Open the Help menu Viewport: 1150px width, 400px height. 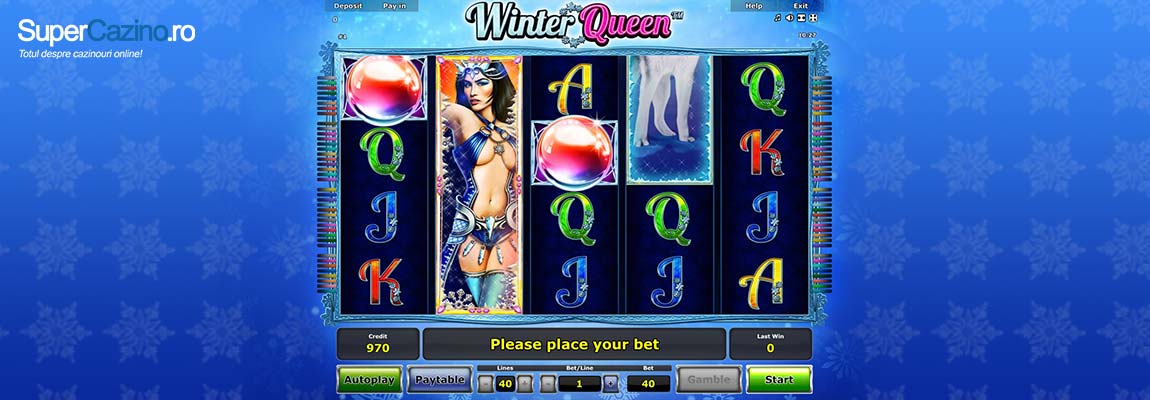click(754, 6)
